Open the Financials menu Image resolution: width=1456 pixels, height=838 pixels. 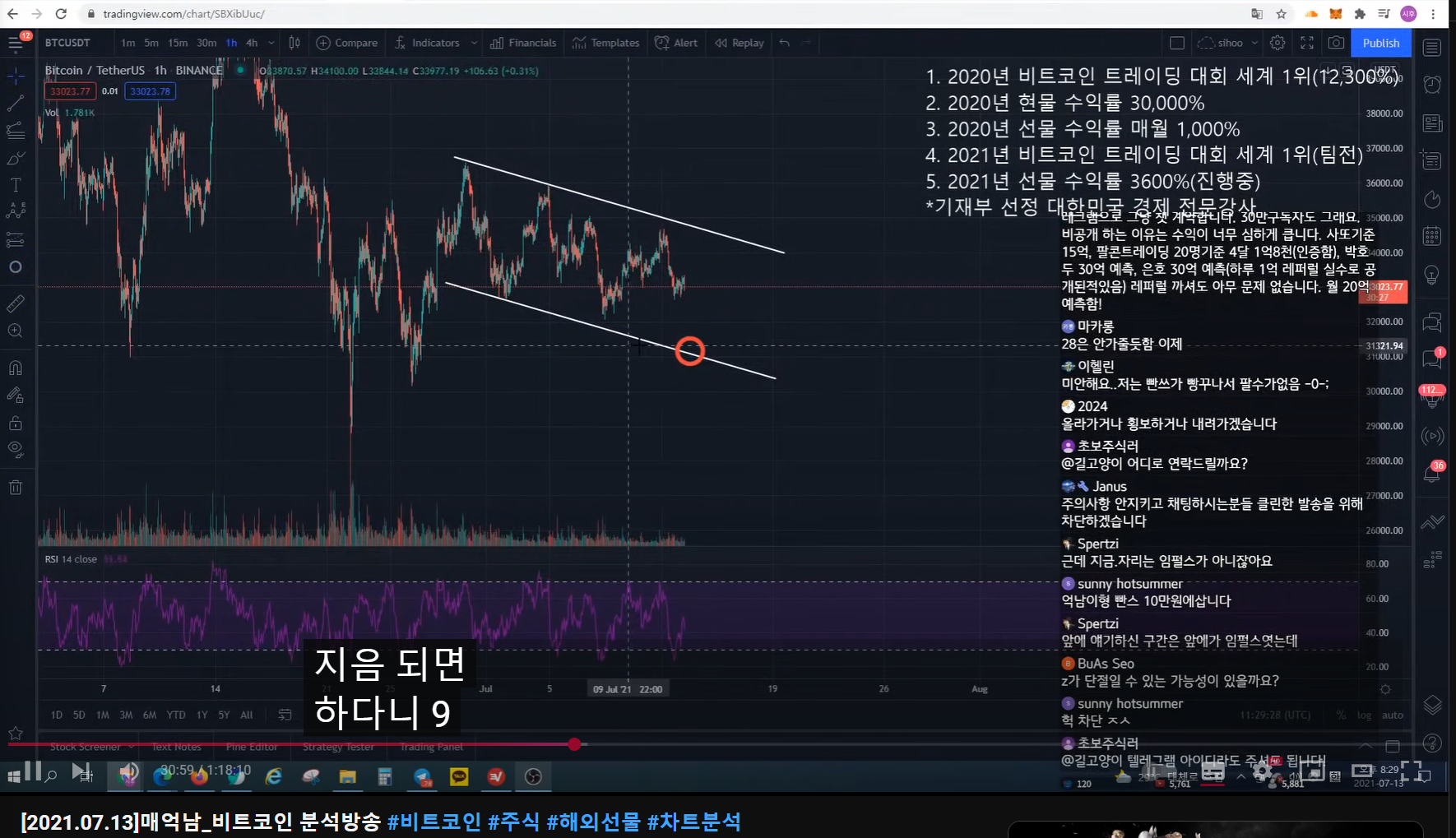523,43
